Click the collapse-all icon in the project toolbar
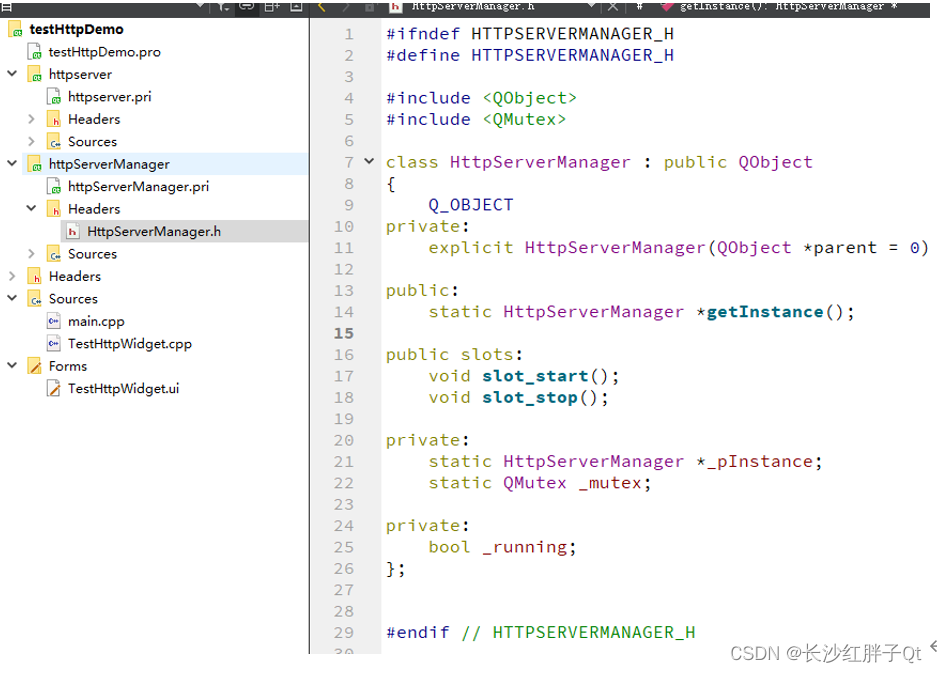Viewport: 937px width, 673px height. (296, 8)
